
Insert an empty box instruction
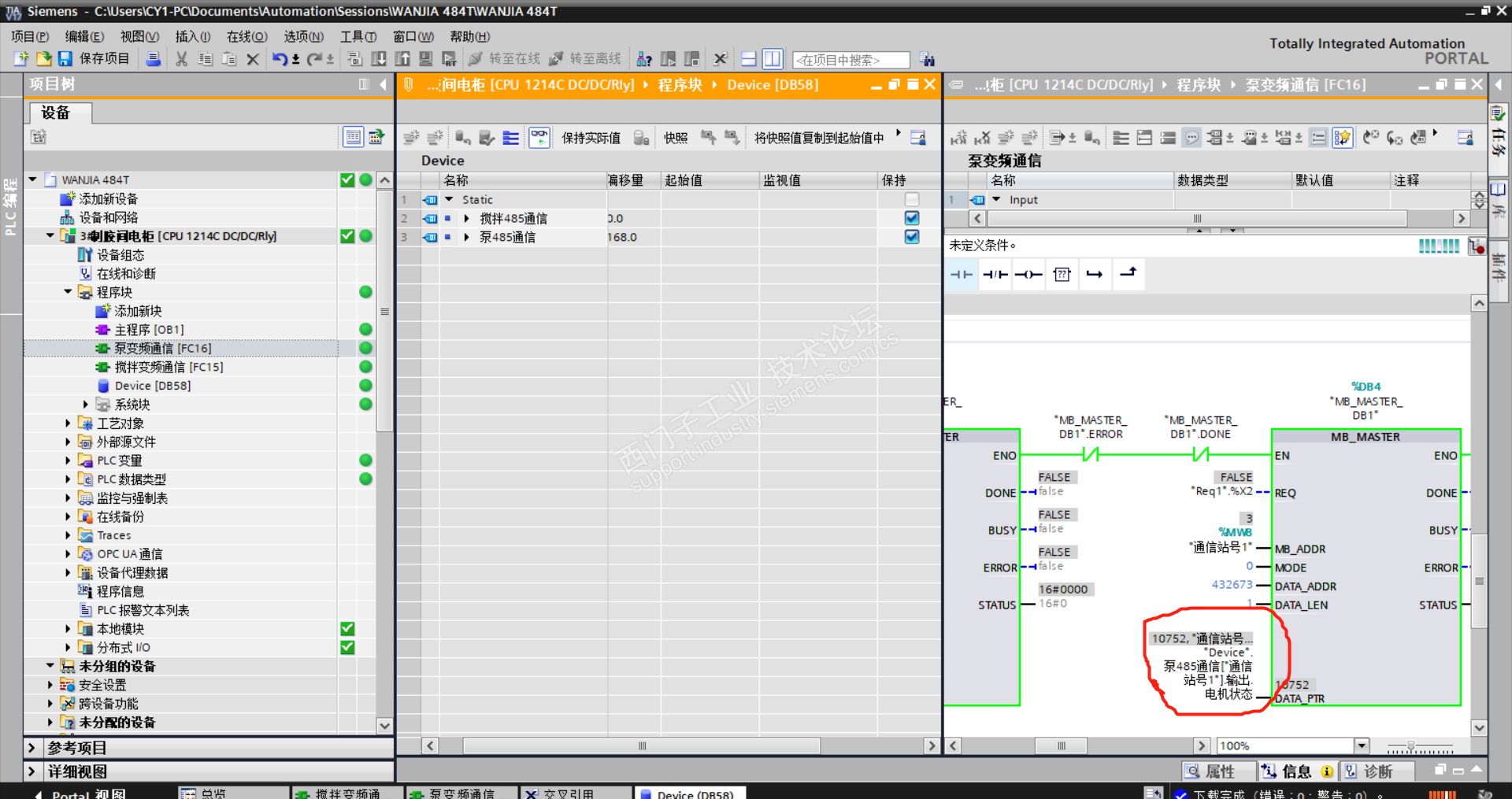pyautogui.click(x=1062, y=275)
